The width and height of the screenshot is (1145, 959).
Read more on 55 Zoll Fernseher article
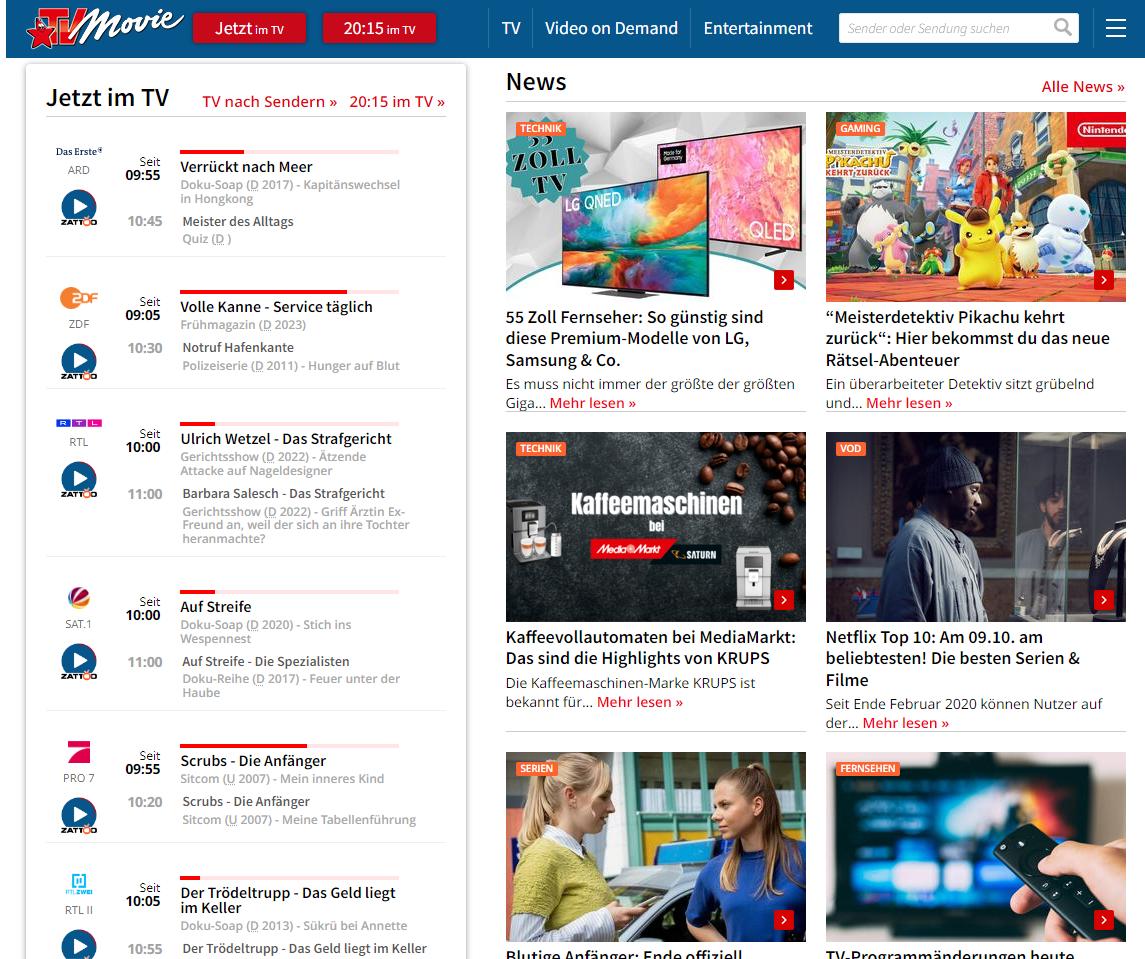(592, 403)
